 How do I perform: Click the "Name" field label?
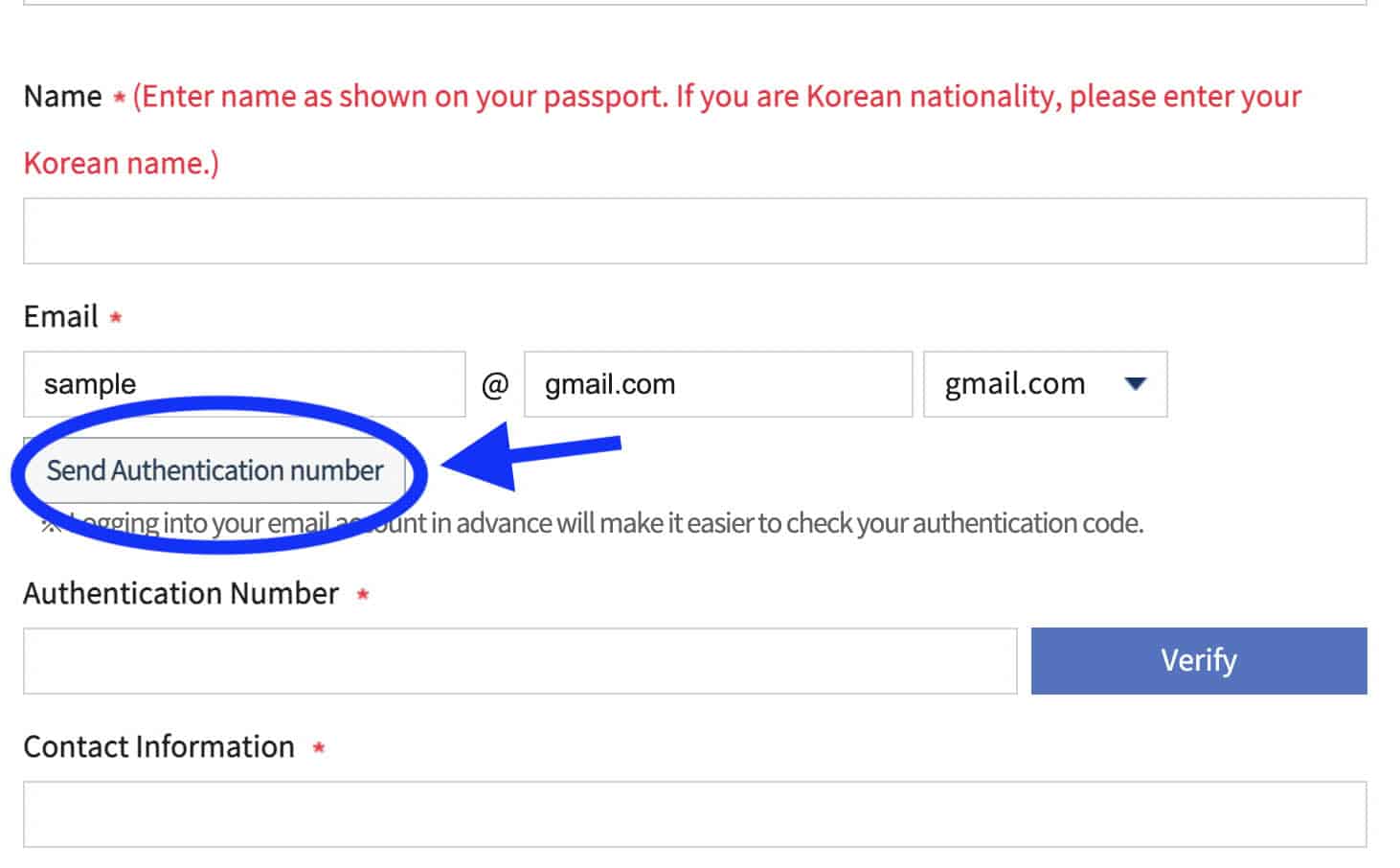click(62, 97)
